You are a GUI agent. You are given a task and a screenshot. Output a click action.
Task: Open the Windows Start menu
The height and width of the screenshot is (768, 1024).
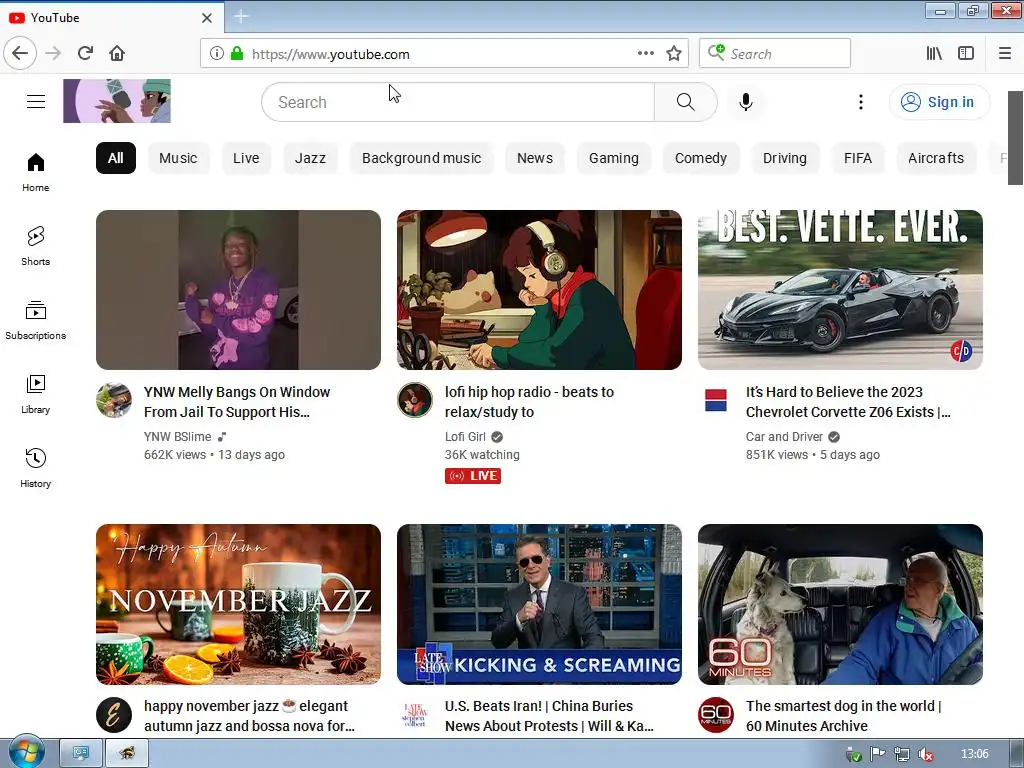click(x=26, y=752)
